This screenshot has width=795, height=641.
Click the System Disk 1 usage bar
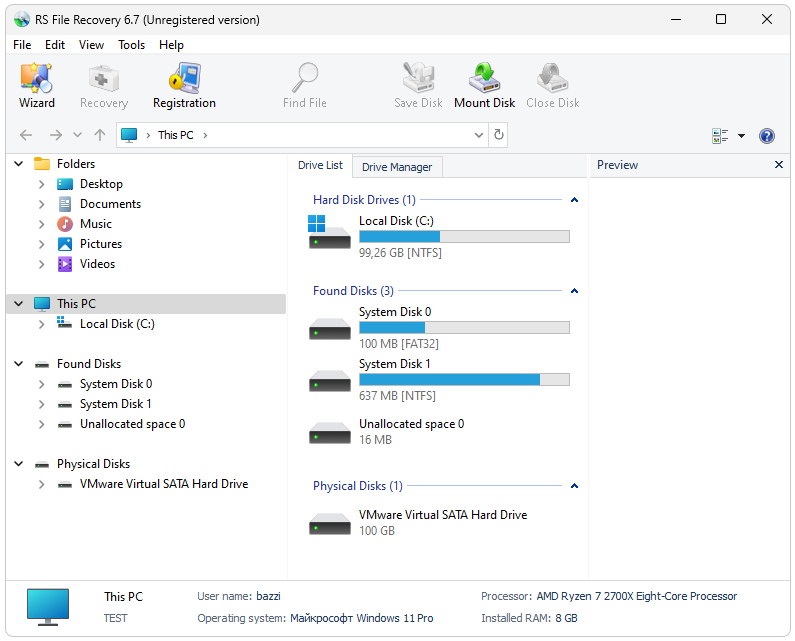click(x=464, y=380)
